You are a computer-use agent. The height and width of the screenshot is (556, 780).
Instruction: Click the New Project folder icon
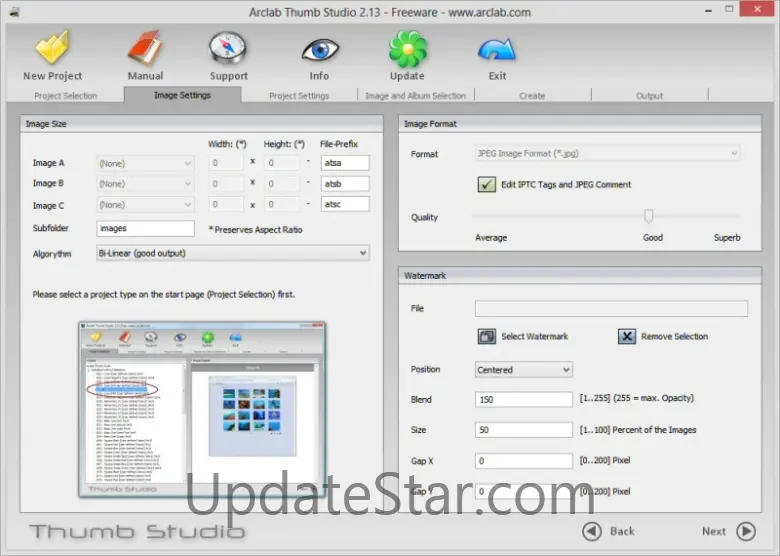pos(52,48)
